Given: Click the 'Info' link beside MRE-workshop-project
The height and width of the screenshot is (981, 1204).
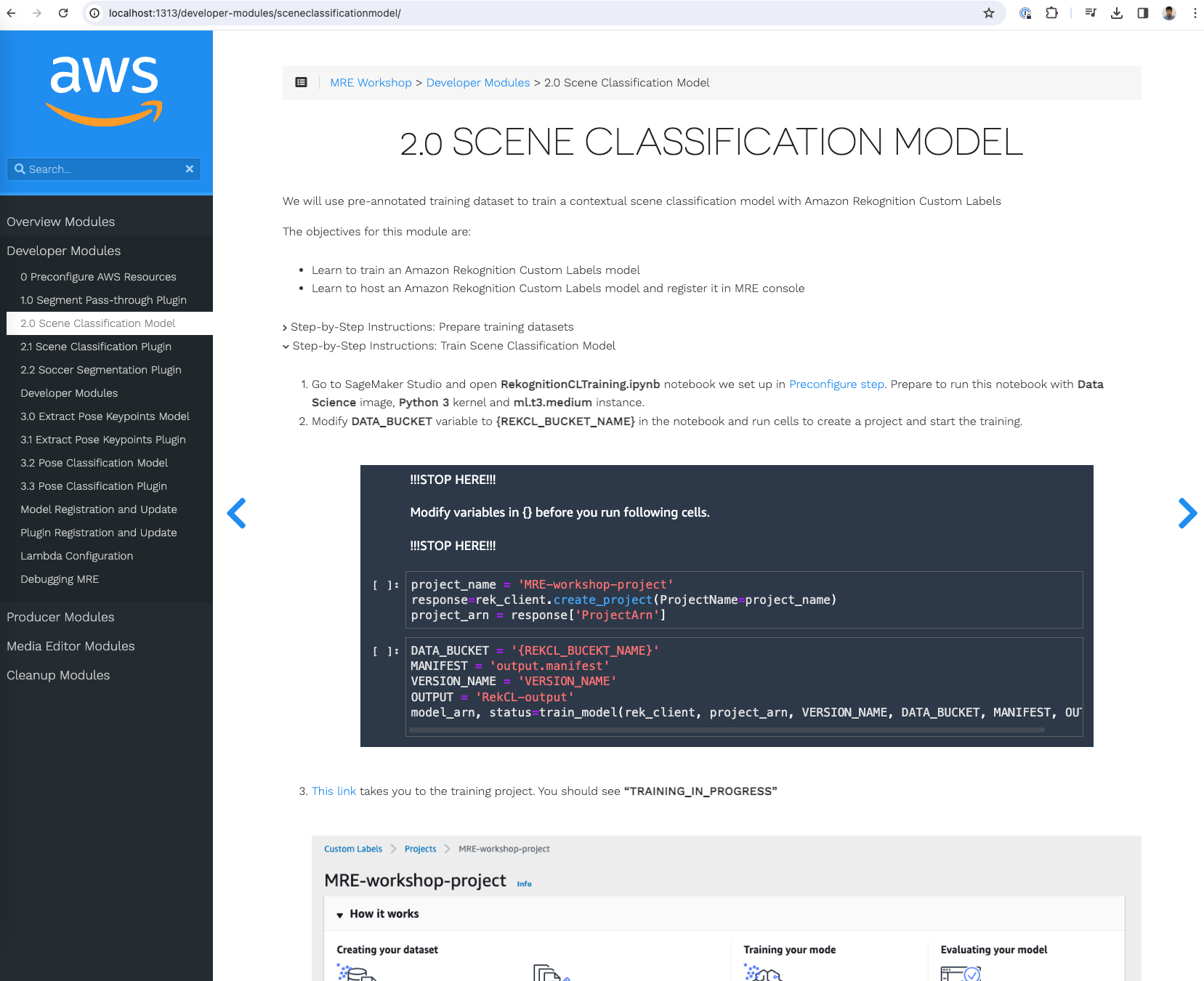Looking at the screenshot, I should coord(524,884).
